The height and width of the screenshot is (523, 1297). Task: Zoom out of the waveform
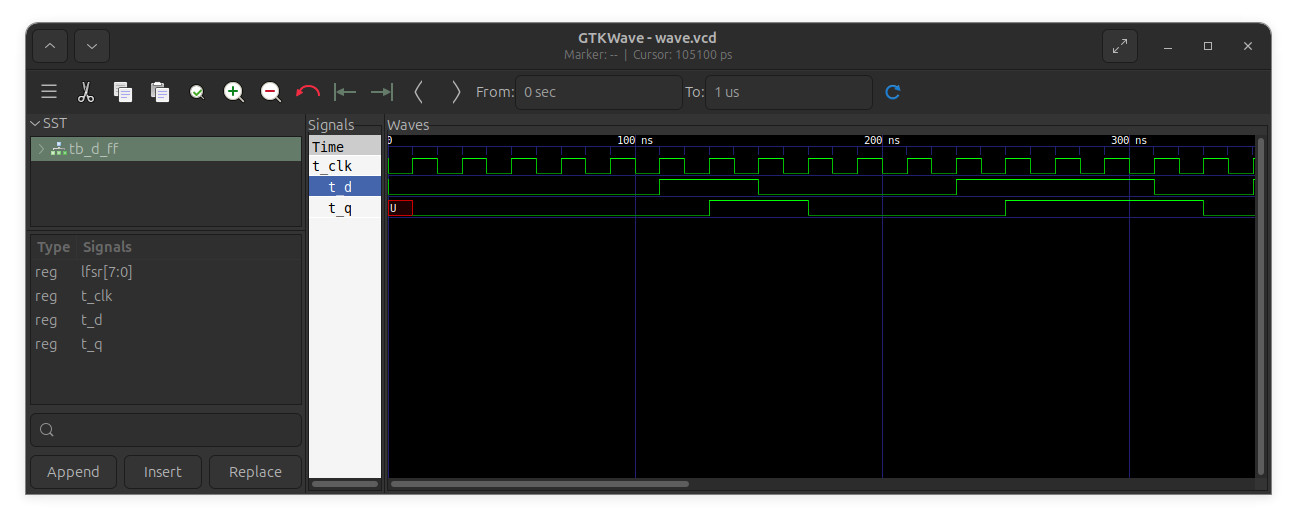[271, 92]
